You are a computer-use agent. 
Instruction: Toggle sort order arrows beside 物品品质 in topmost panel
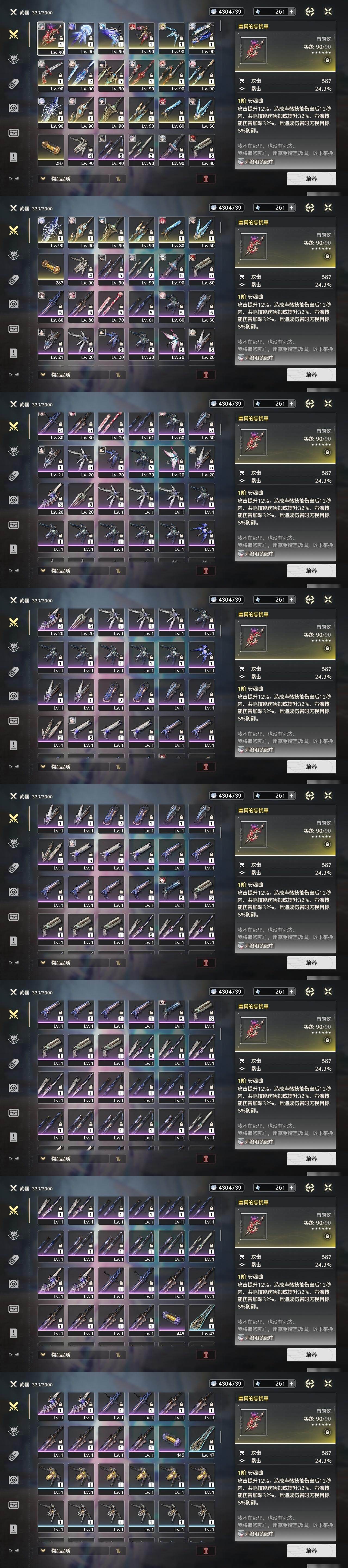[x=117, y=179]
